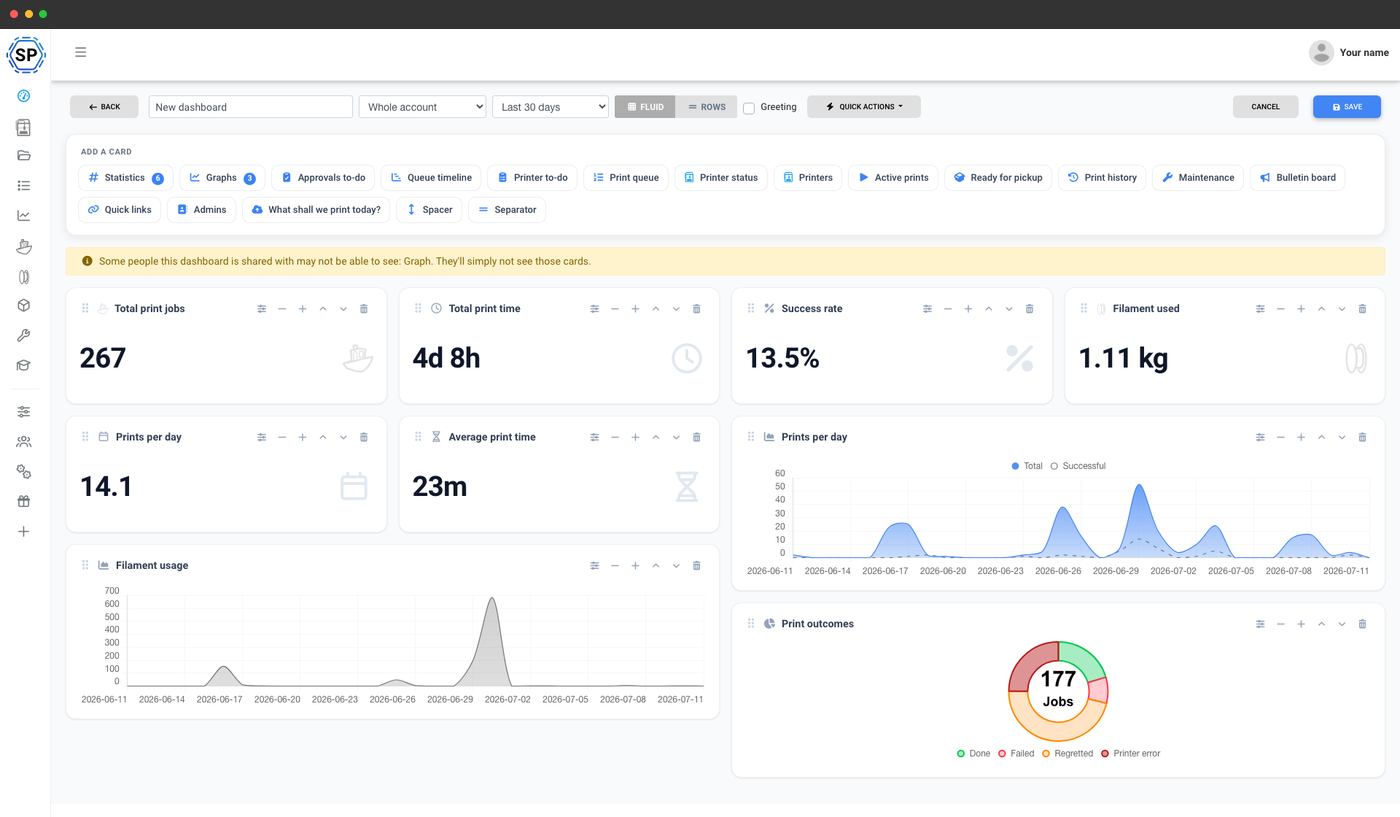
Task: Move Print outcomes card up
Action: point(1321,624)
